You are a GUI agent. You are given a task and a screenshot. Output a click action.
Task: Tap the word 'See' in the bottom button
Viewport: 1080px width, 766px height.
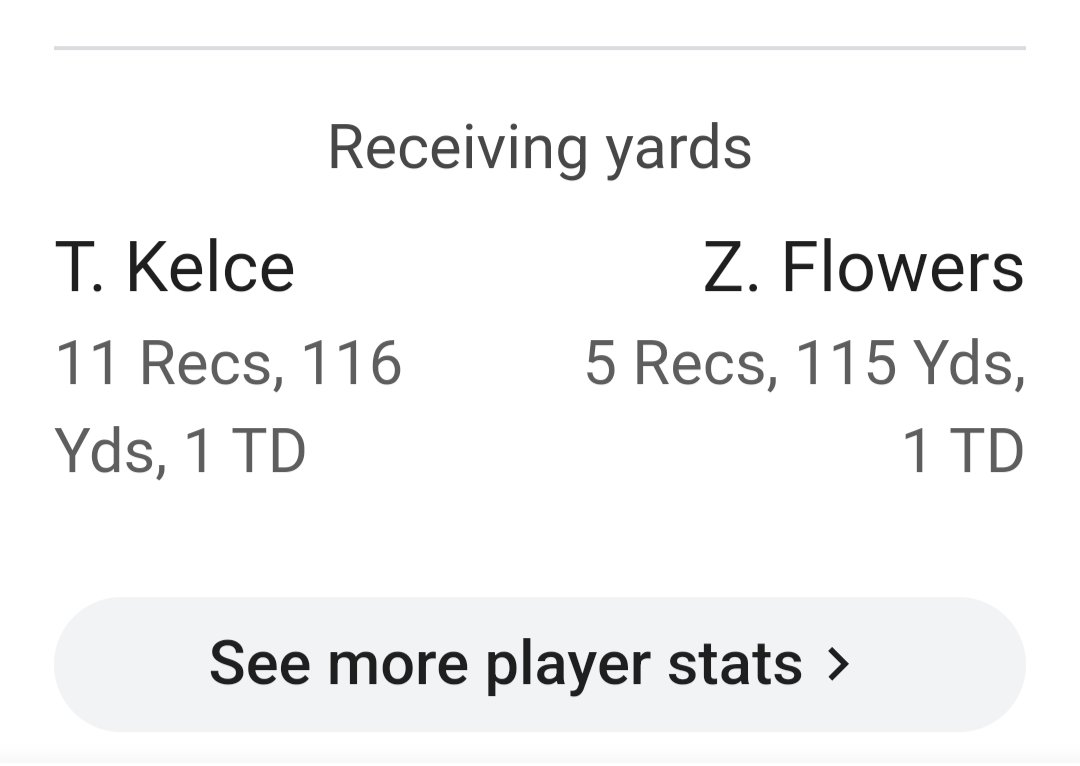coord(260,663)
